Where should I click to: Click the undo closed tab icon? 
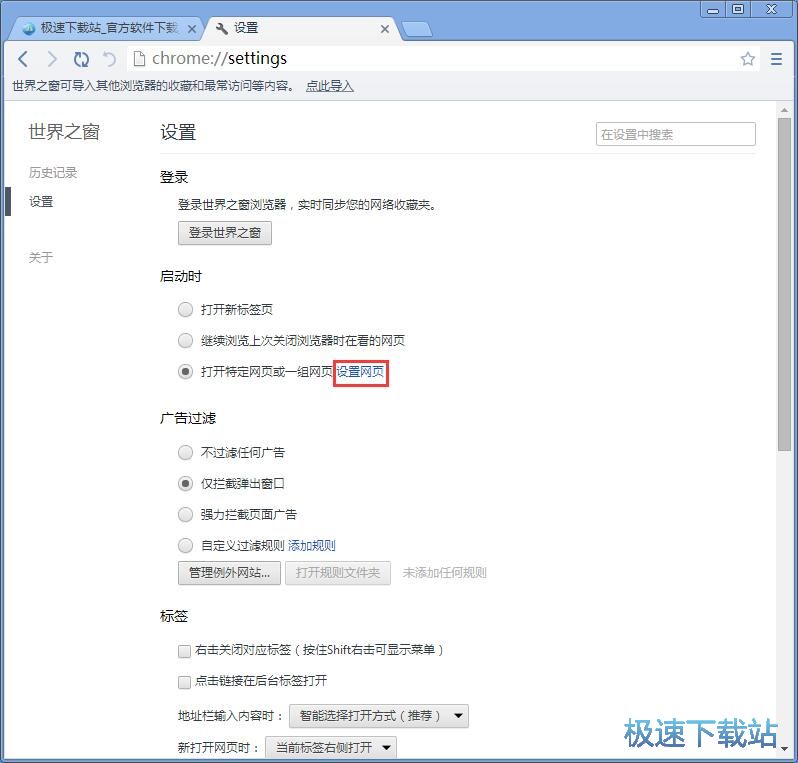[109, 59]
